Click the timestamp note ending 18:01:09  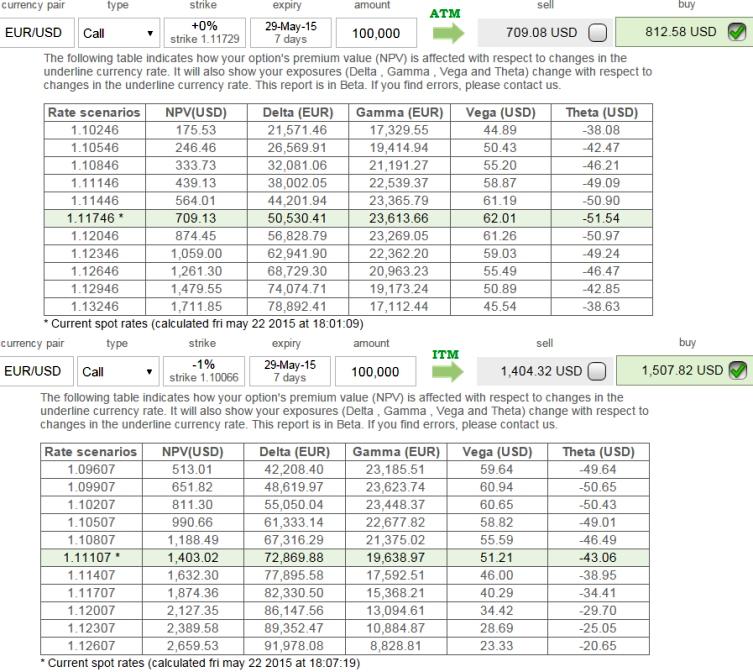point(204,324)
